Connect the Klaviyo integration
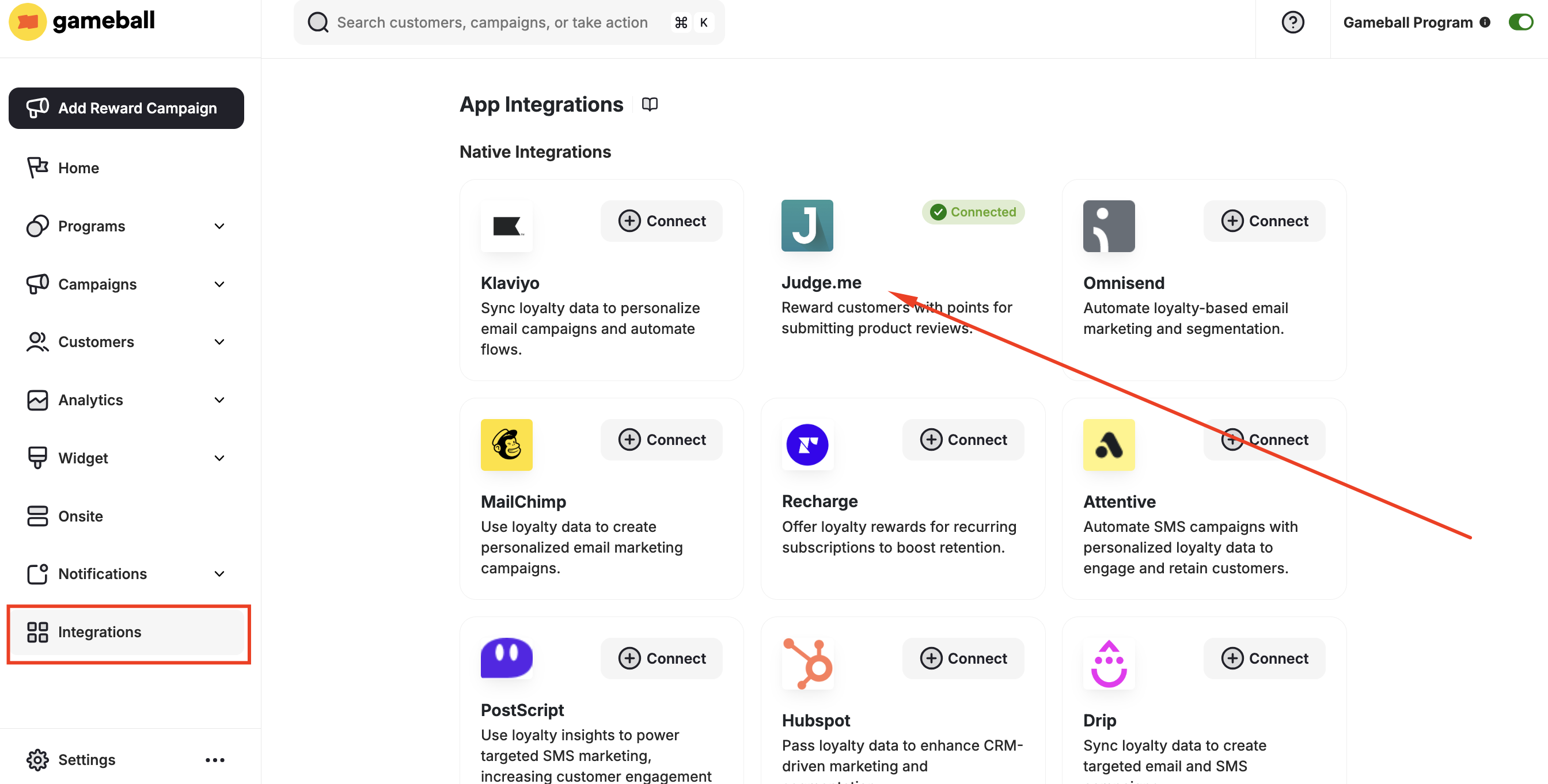The image size is (1548, 784). point(661,221)
